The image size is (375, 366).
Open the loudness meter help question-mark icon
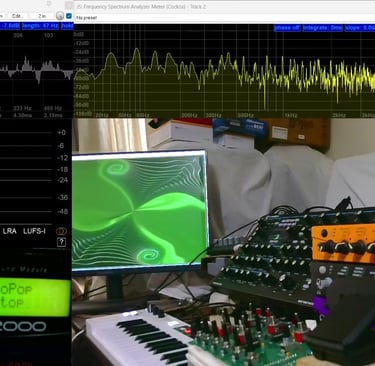[61, 242]
